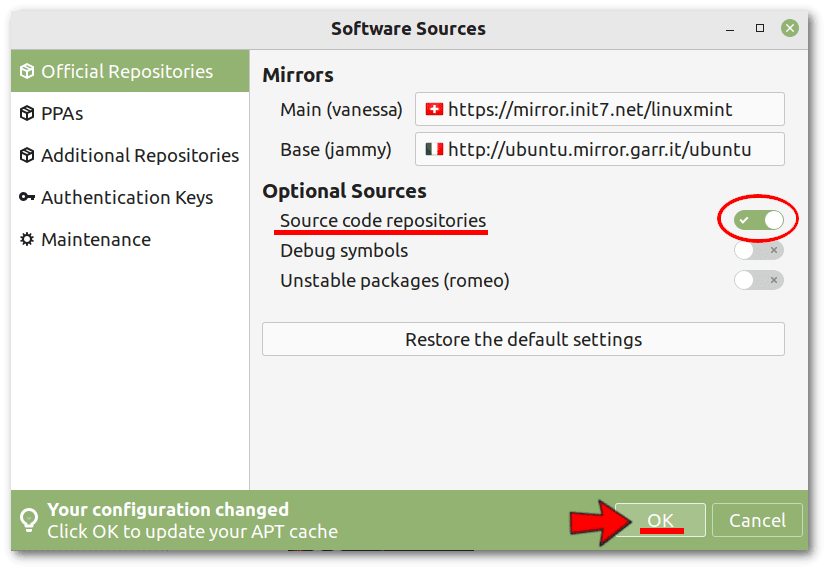Click the Authentication Keys key icon

click(27, 197)
